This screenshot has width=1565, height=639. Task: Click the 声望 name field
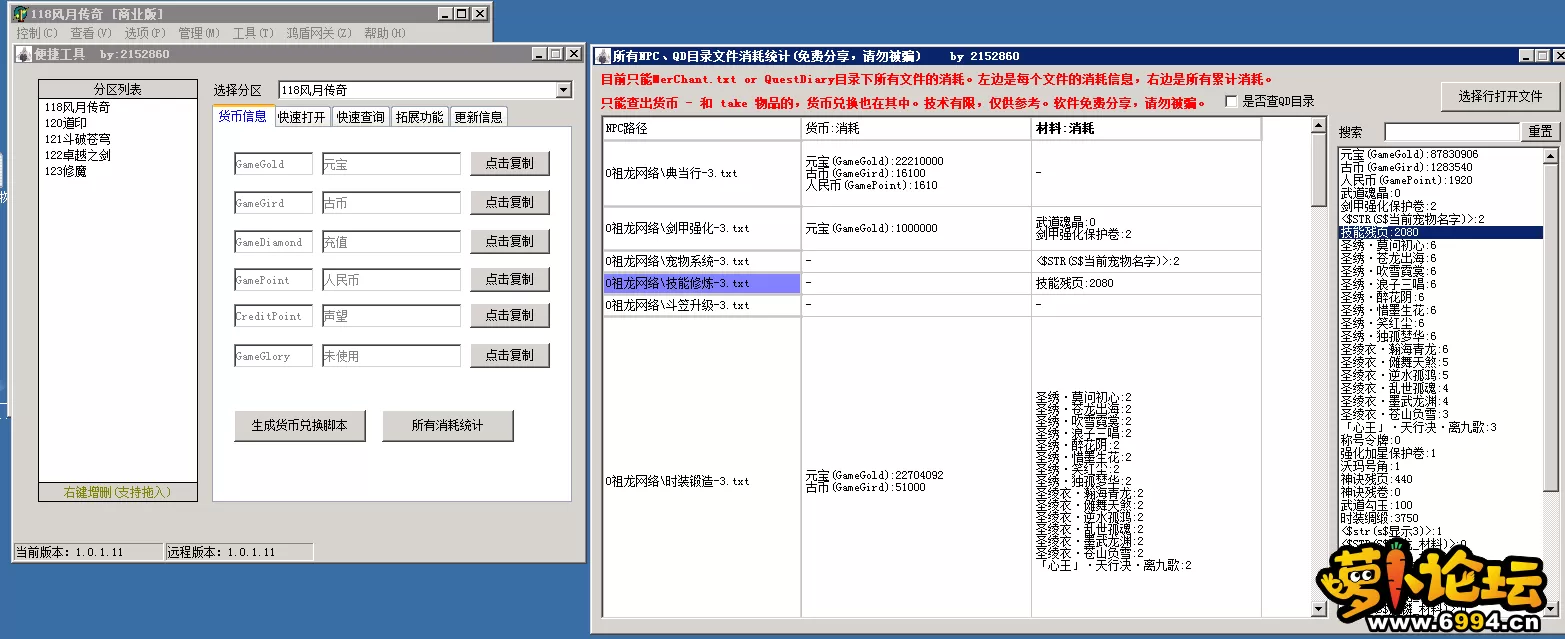(391, 316)
